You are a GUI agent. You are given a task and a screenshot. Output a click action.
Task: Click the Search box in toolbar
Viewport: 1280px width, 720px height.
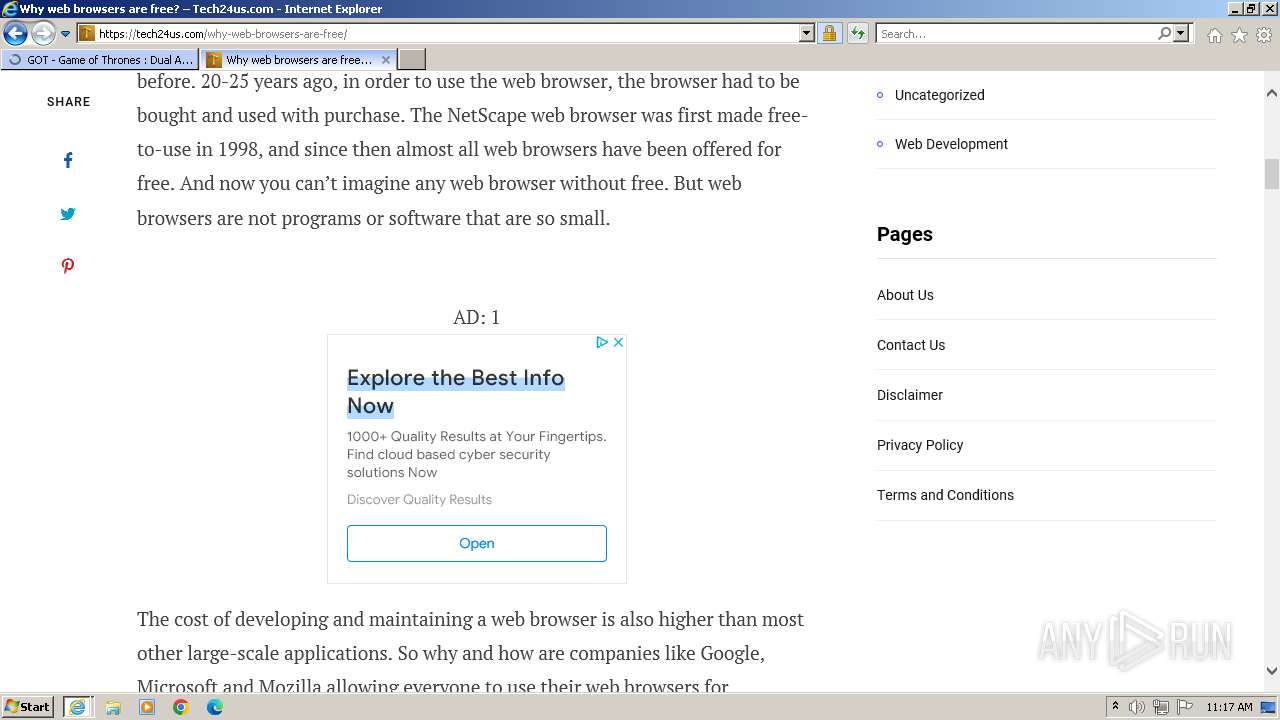[1016, 33]
